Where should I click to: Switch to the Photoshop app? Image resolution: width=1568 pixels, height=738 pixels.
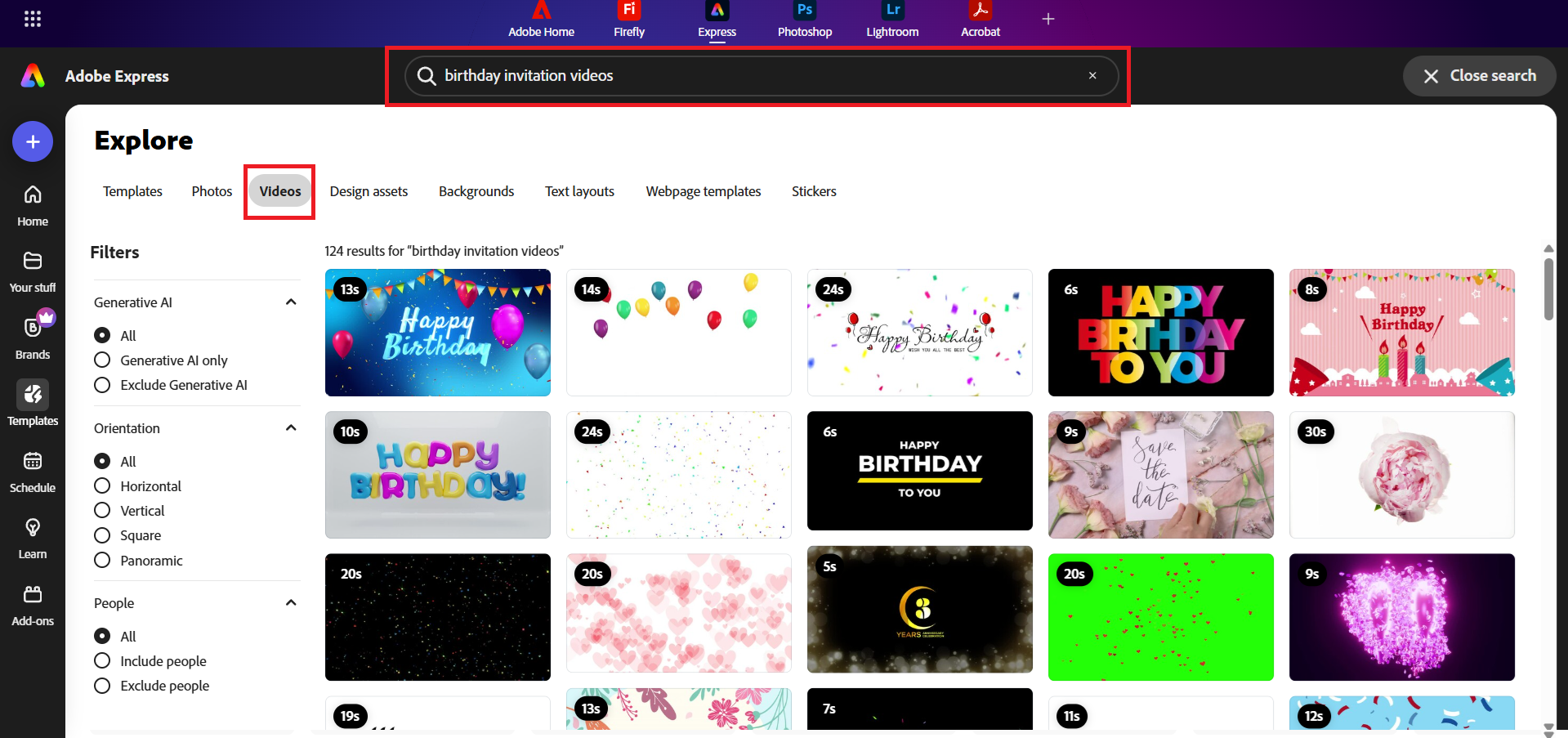coord(804,20)
